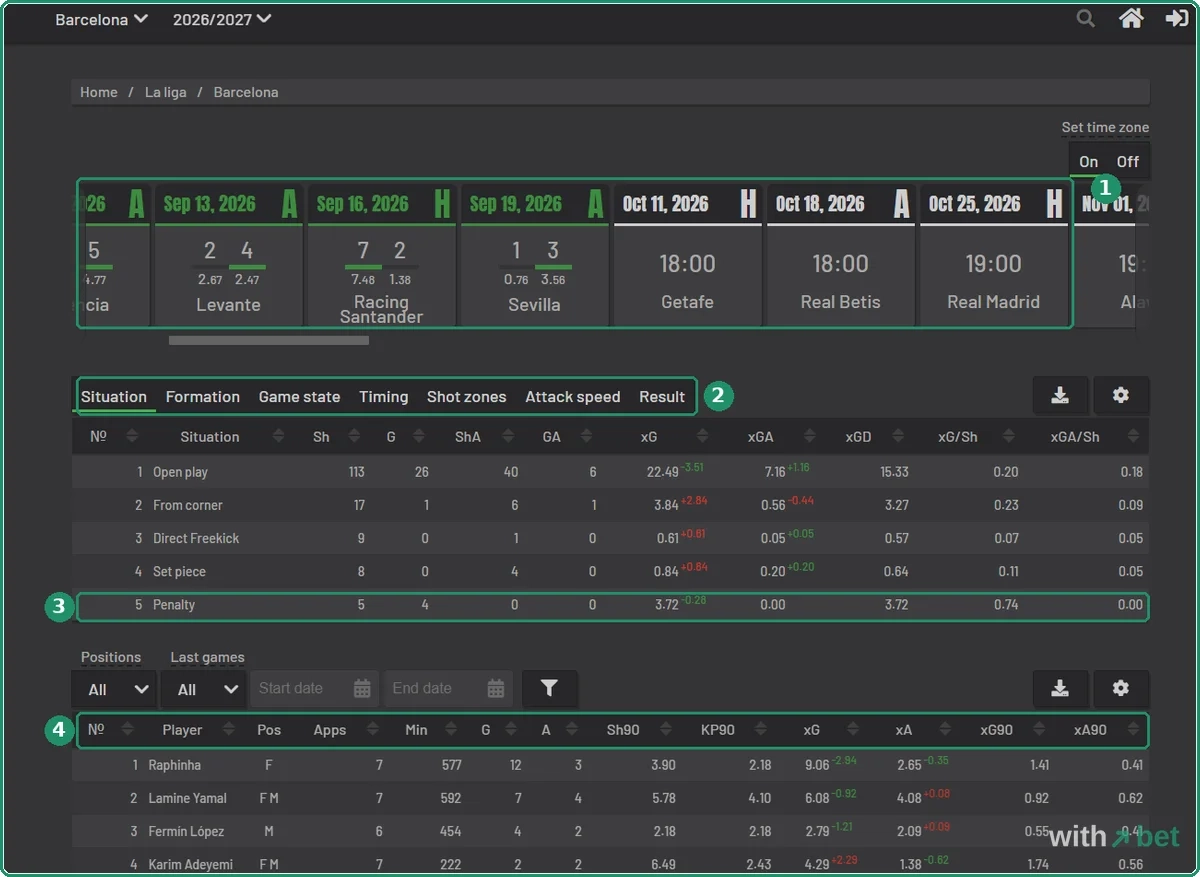This screenshot has width=1200, height=877.
Task: Expand the Last games All dropdown
Action: click(x=206, y=689)
